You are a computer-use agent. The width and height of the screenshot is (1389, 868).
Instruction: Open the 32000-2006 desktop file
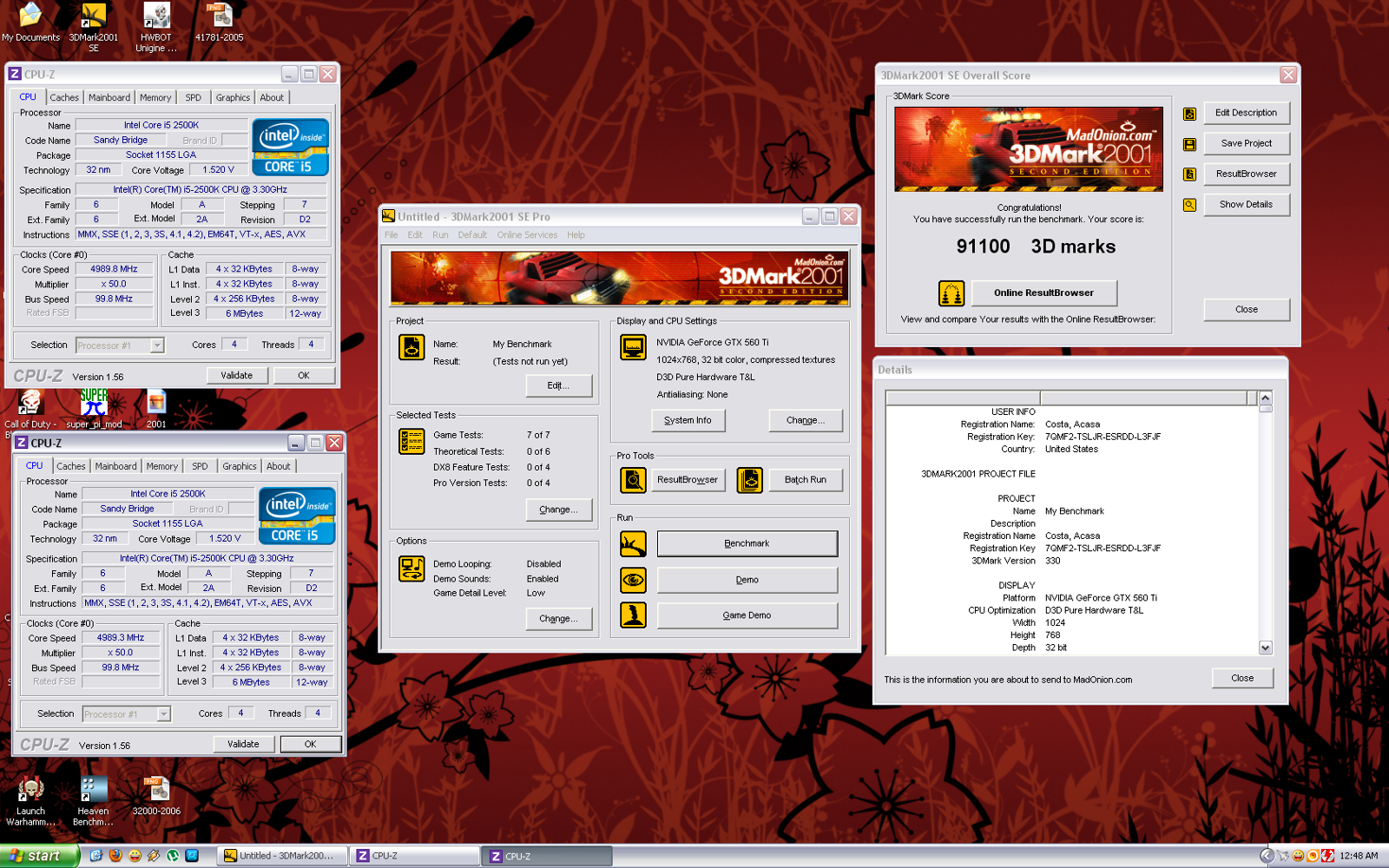tap(156, 796)
